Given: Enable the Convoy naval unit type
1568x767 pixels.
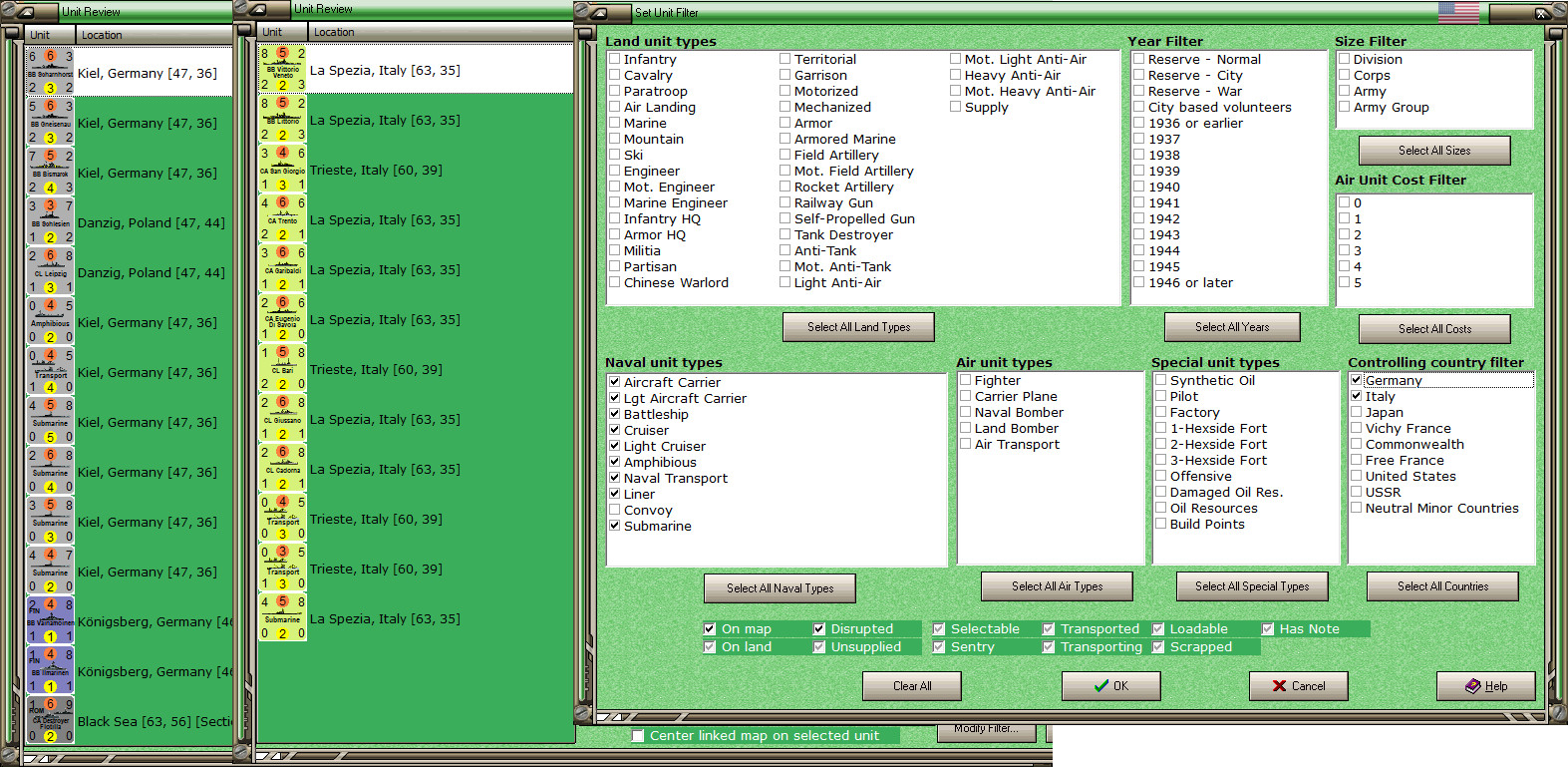Looking at the screenshot, I should pyautogui.click(x=615, y=510).
